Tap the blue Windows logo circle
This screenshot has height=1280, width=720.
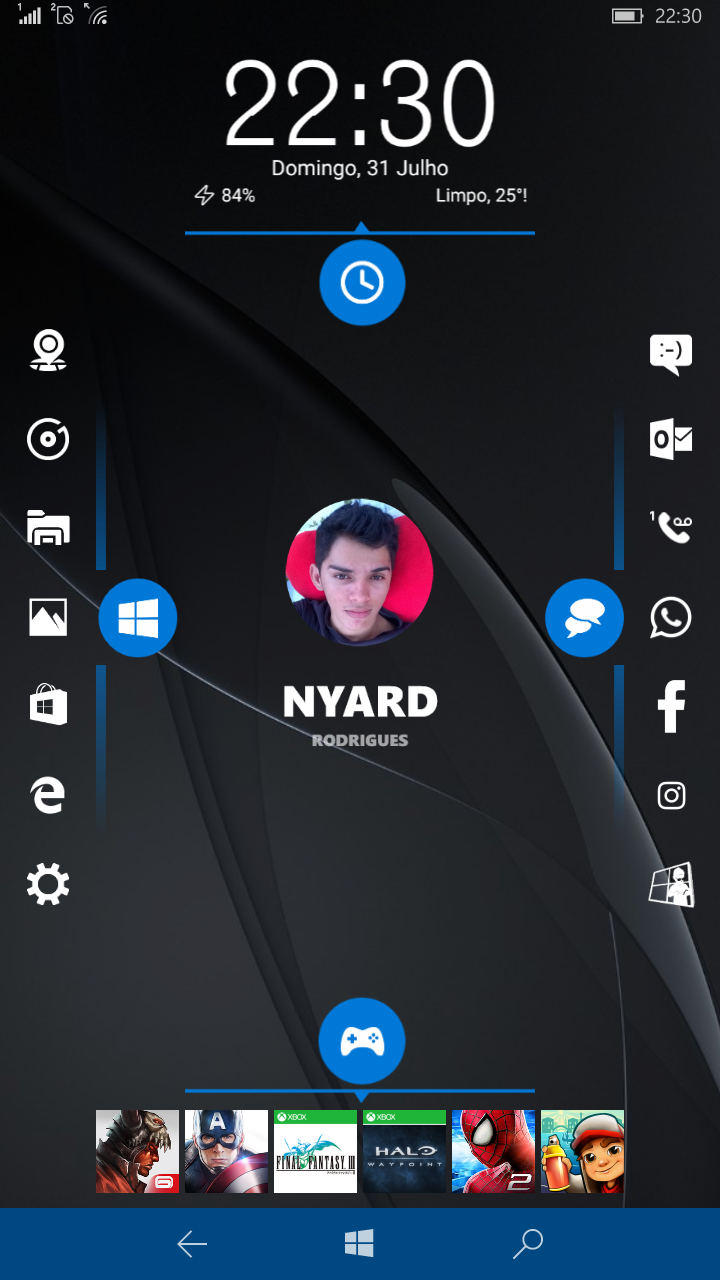click(x=138, y=619)
